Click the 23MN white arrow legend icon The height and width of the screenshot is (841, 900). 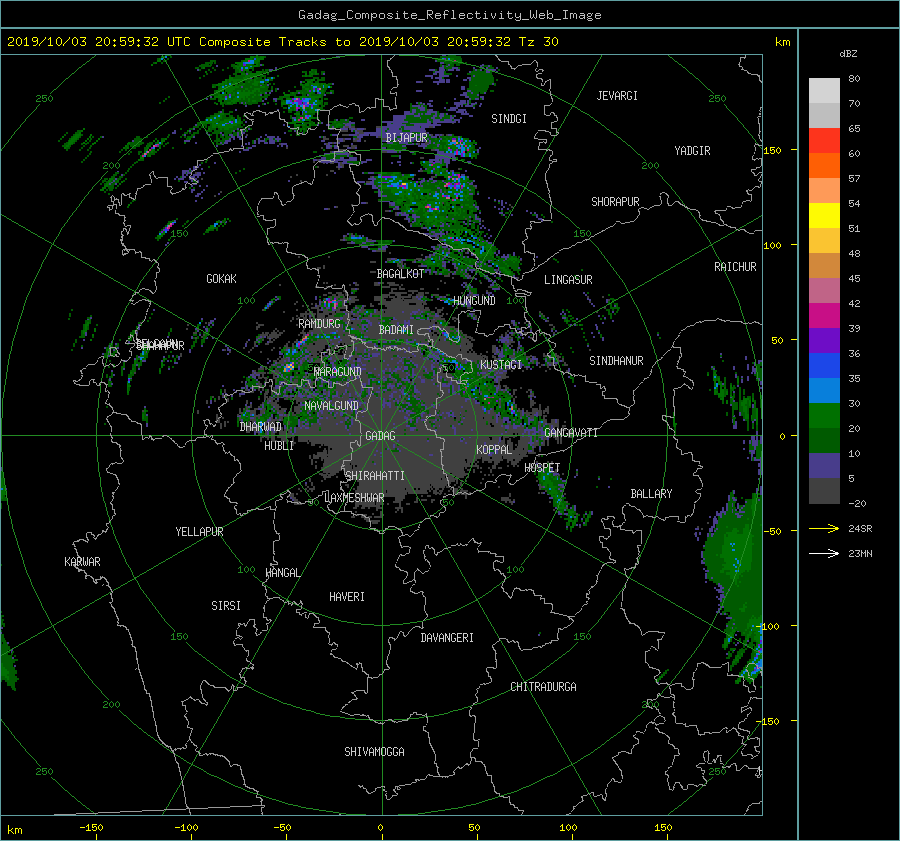pos(824,553)
